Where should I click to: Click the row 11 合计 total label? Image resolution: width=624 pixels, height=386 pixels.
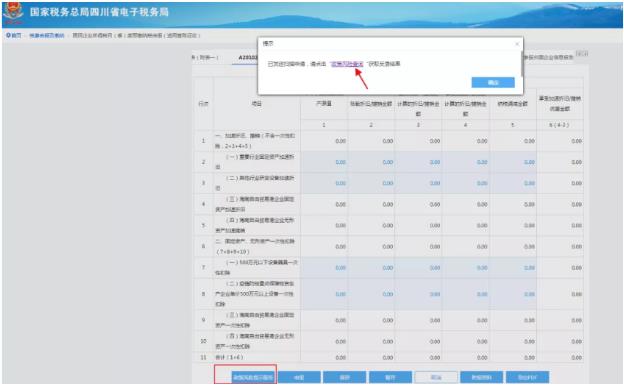coord(229,357)
